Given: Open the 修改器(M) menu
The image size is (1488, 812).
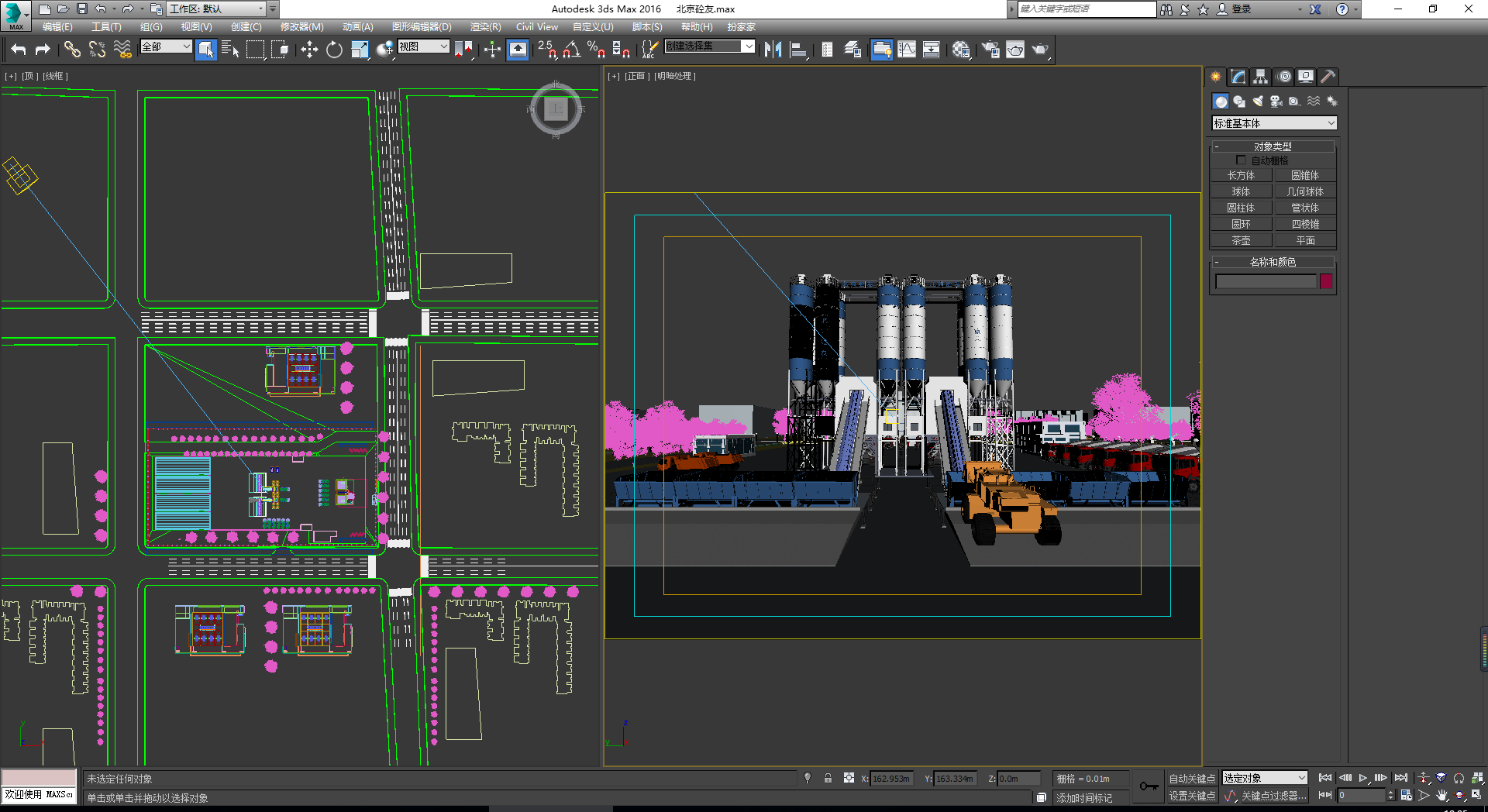Looking at the screenshot, I should coord(301,27).
